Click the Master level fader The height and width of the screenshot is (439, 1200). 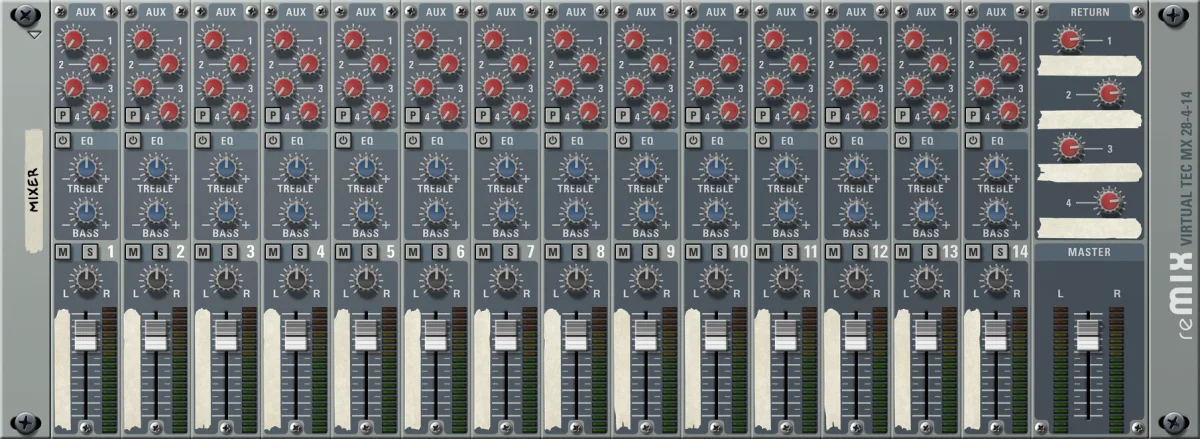1087,335
